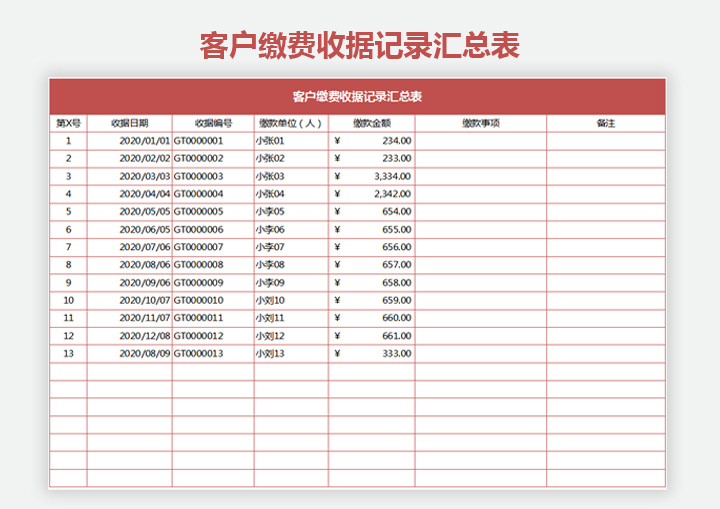
Task: Select the amount 659.00
Action: click(x=397, y=300)
